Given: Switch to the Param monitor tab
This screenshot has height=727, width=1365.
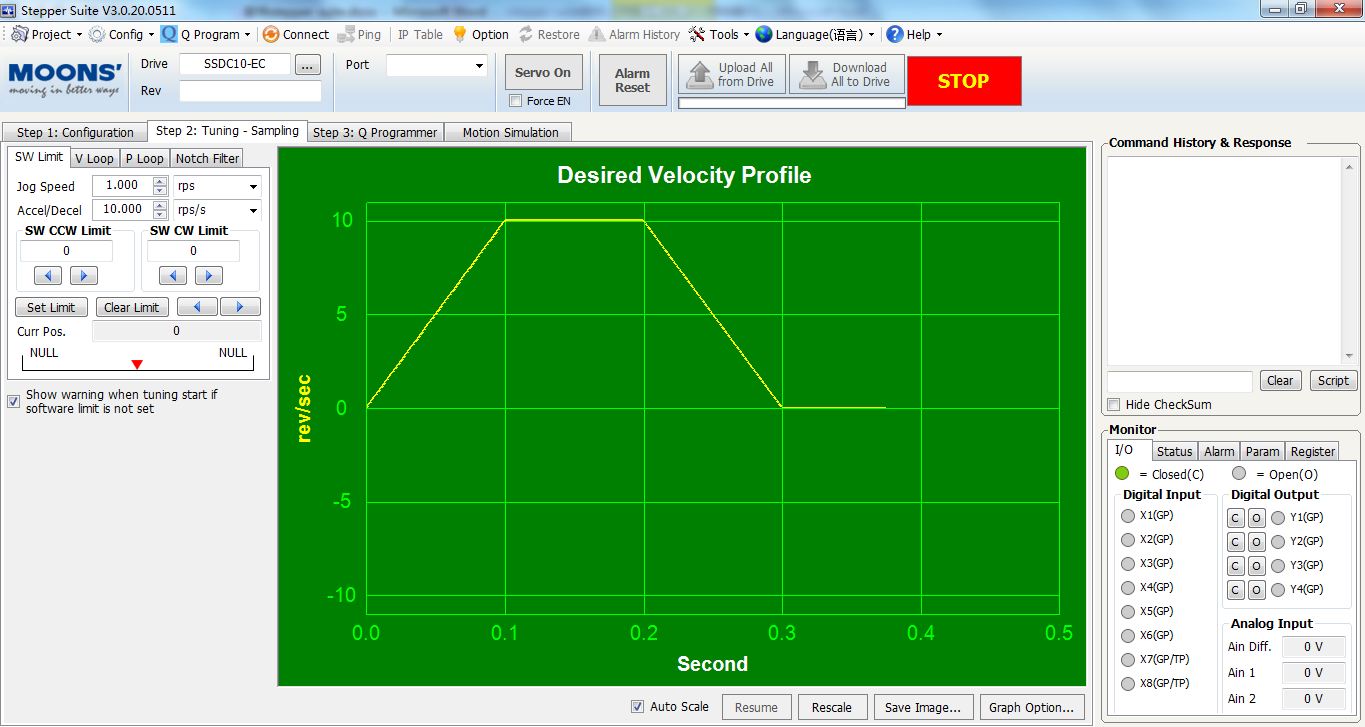Looking at the screenshot, I should 1262,451.
